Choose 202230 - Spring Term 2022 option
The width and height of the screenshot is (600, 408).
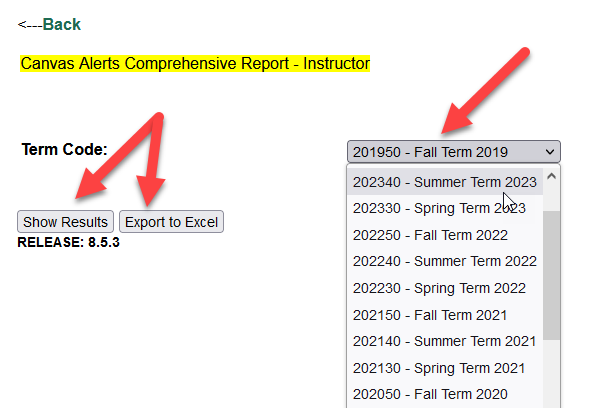(439, 288)
